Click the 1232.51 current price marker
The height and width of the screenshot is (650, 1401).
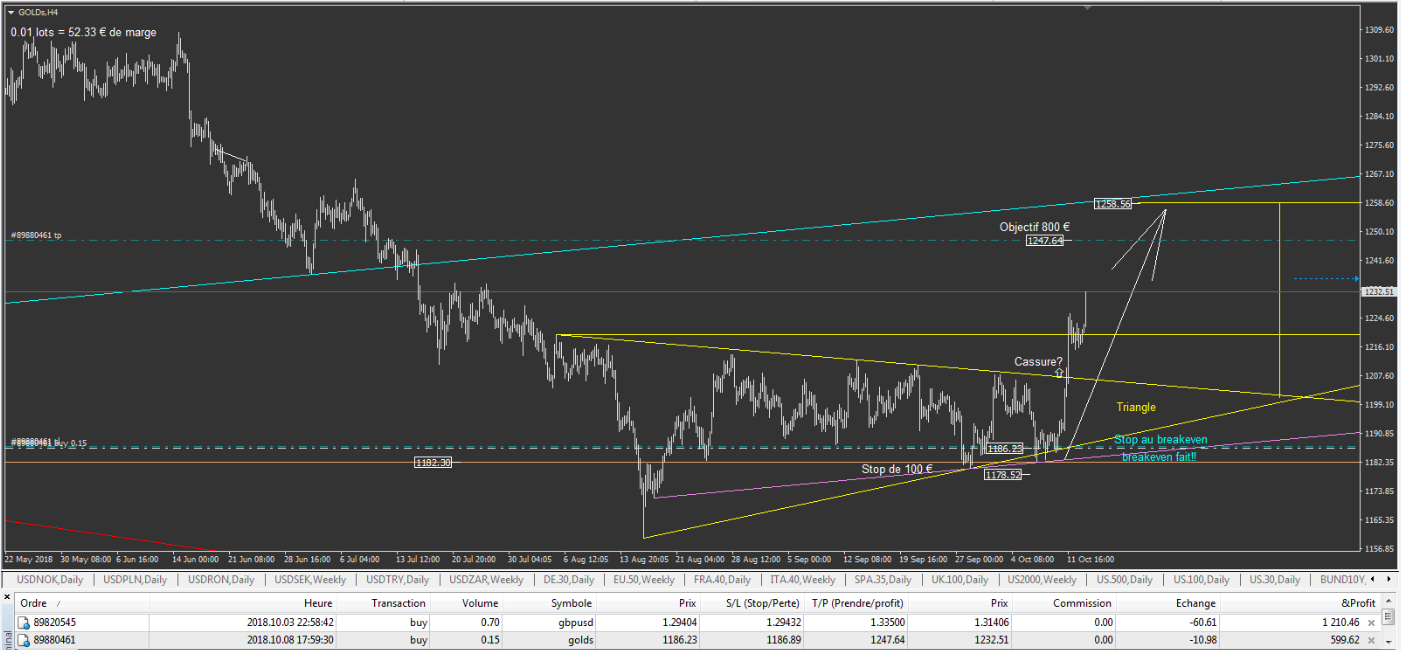[1380, 292]
